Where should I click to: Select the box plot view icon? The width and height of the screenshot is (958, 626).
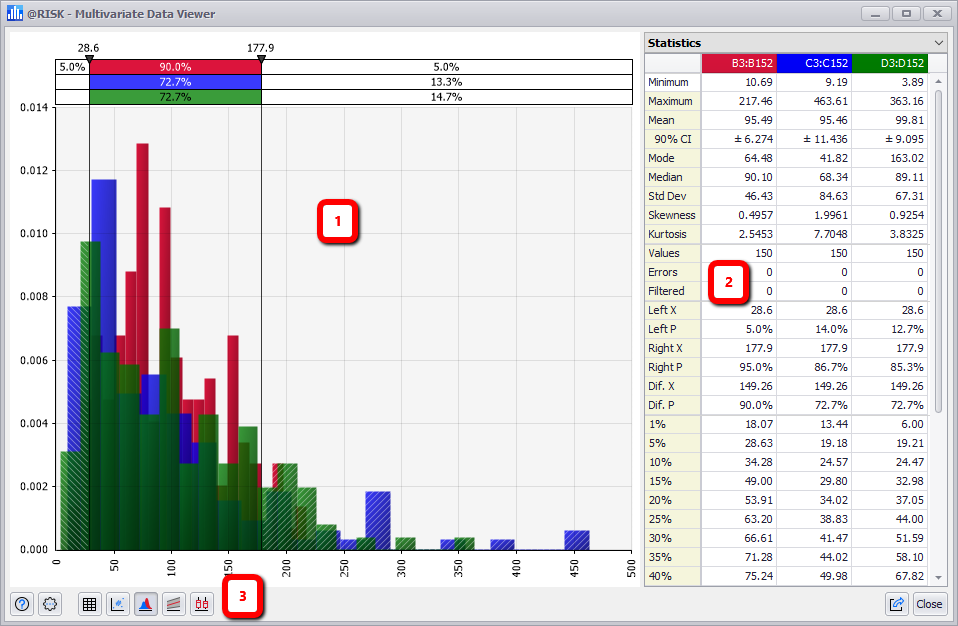click(201, 604)
